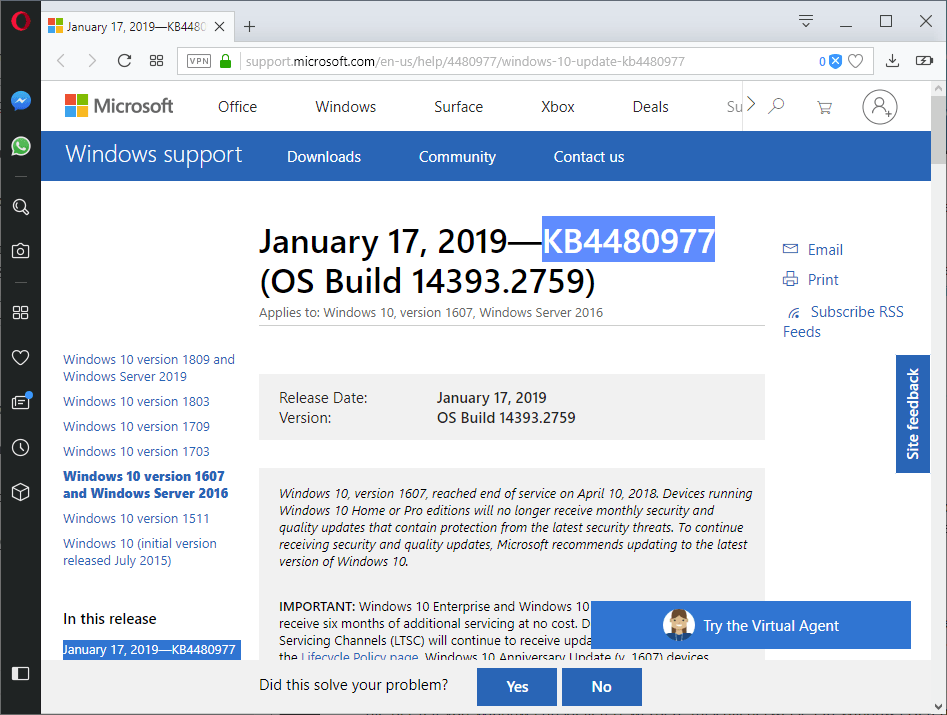Open Facebook Messenger in sidebar

click(x=21, y=100)
